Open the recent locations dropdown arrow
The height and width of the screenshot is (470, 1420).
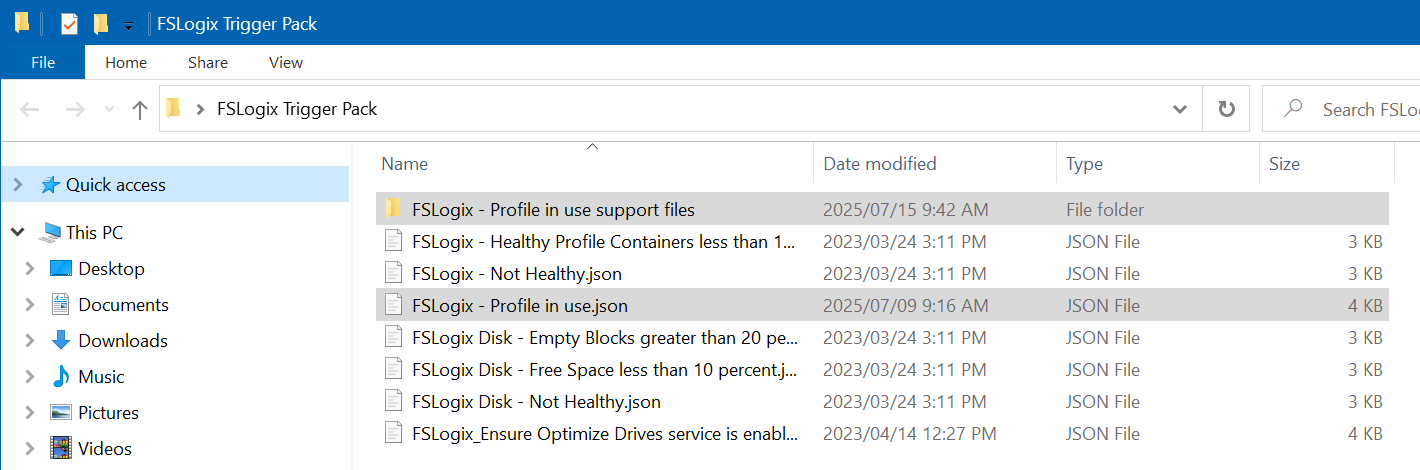pos(109,110)
